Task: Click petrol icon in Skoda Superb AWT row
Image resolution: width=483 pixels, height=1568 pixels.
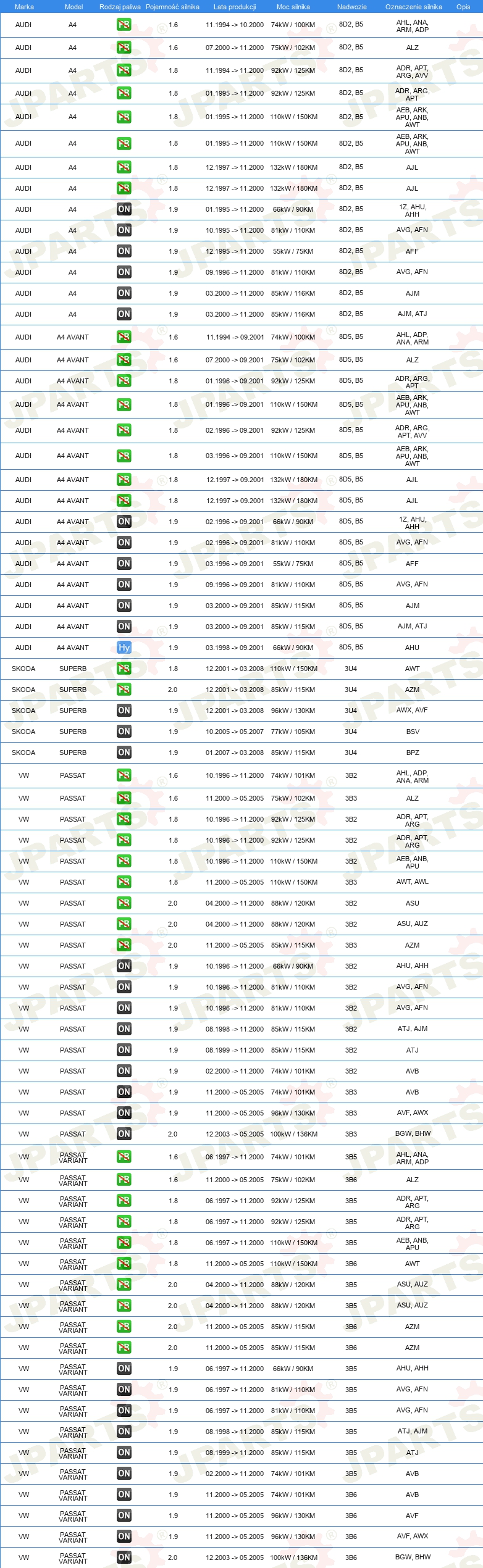Action: (124, 669)
